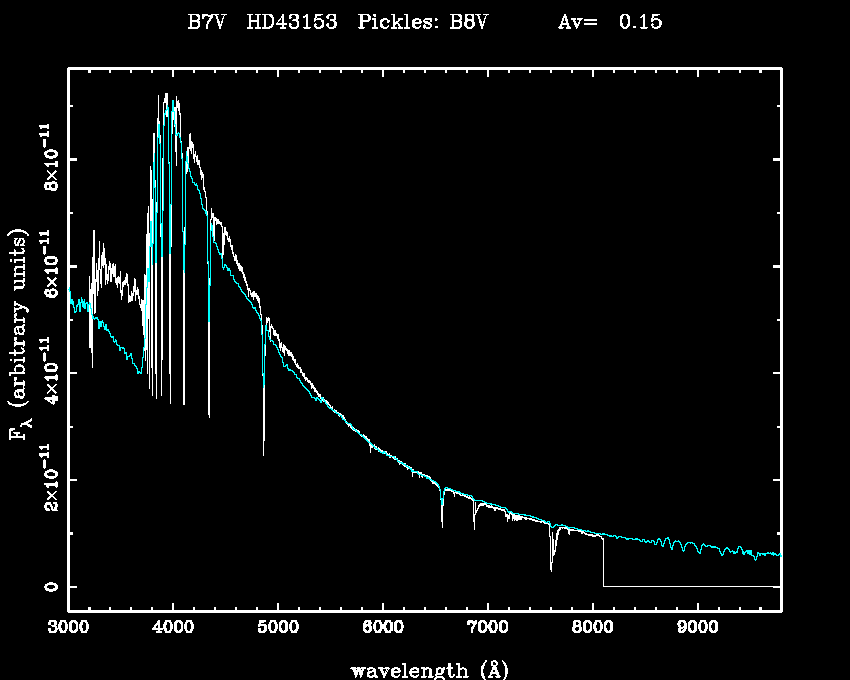The height and width of the screenshot is (680, 850).
Task: Click the 4000 x-axis tick label
Action: click(x=173, y=628)
